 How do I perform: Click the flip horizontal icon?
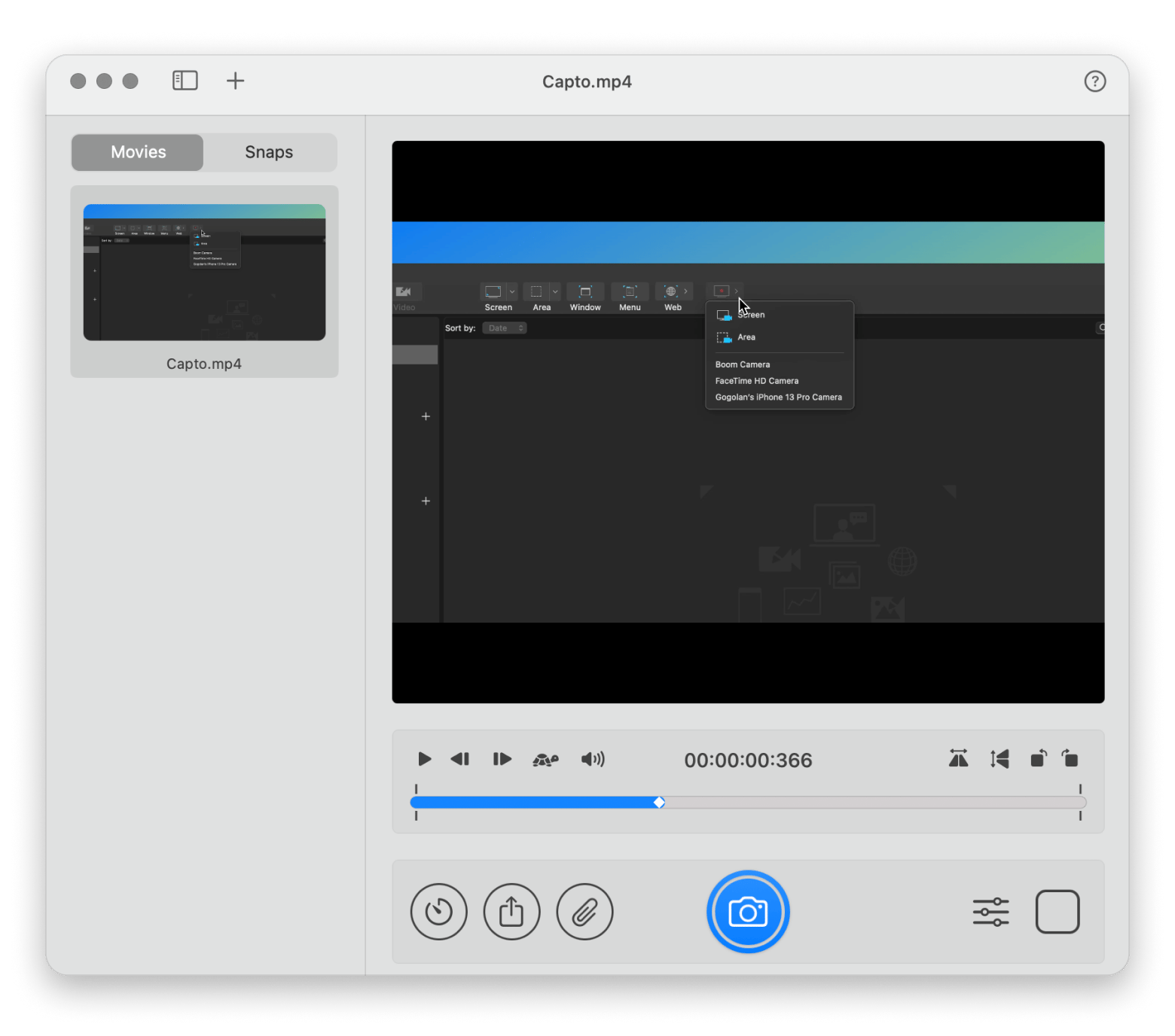click(958, 759)
